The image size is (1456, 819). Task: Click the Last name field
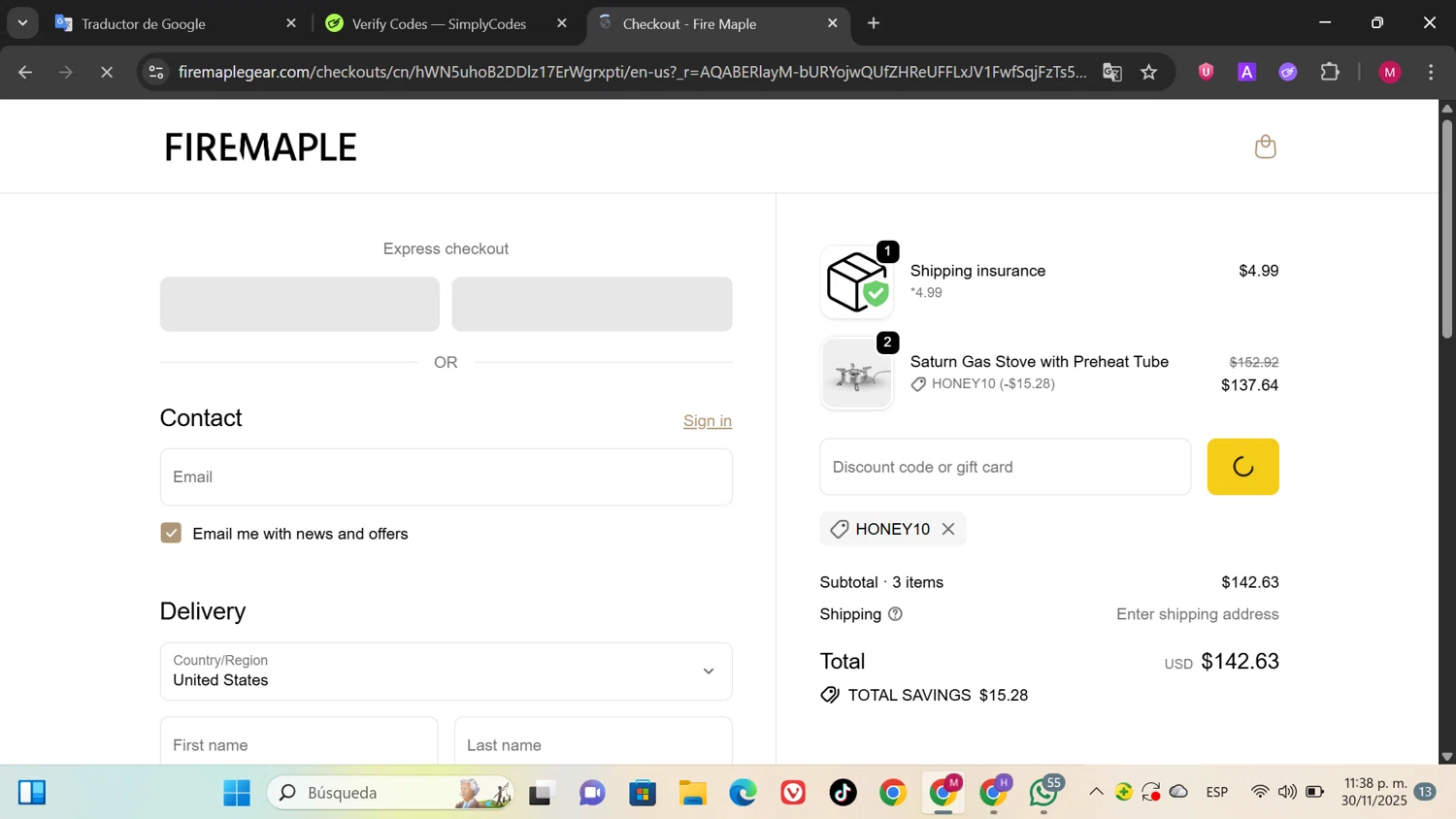click(593, 741)
